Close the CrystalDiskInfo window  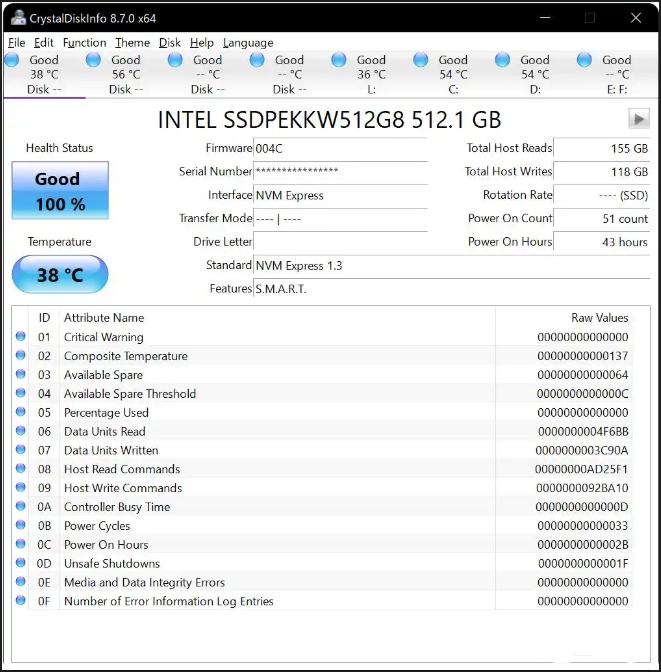pos(636,18)
